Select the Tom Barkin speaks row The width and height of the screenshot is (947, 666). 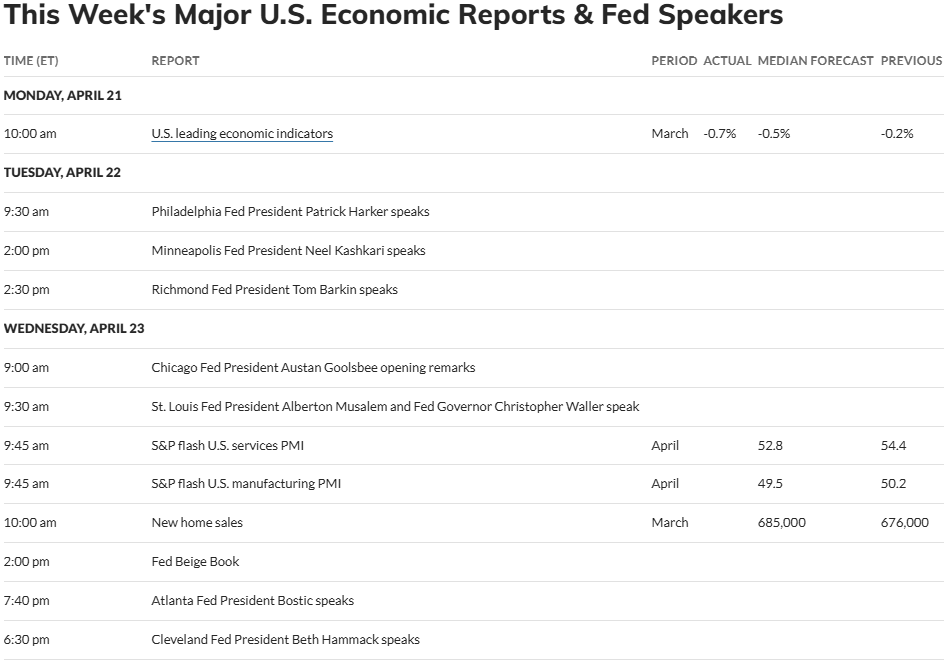pos(474,290)
